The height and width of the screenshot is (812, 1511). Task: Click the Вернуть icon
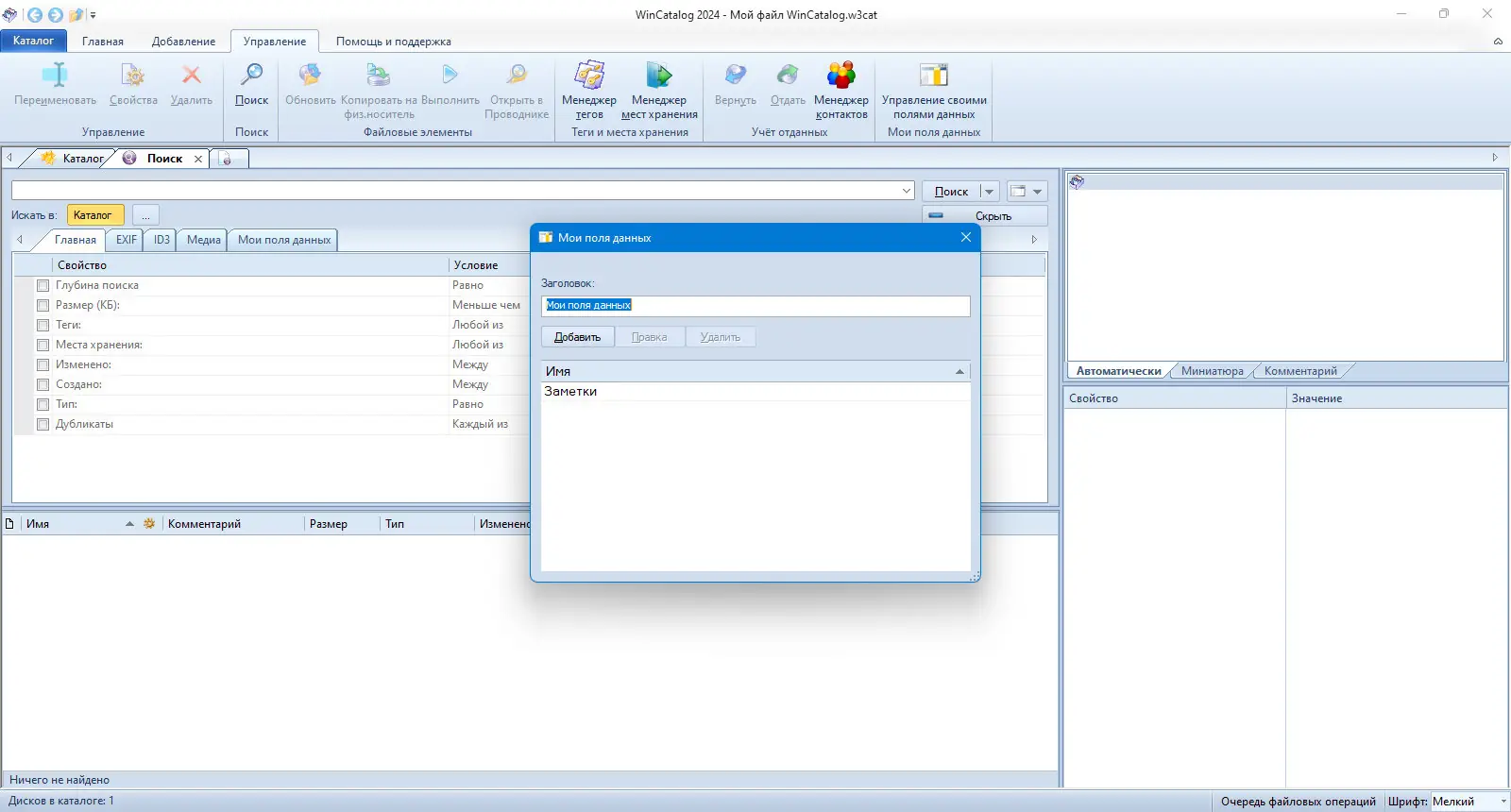coord(736,75)
